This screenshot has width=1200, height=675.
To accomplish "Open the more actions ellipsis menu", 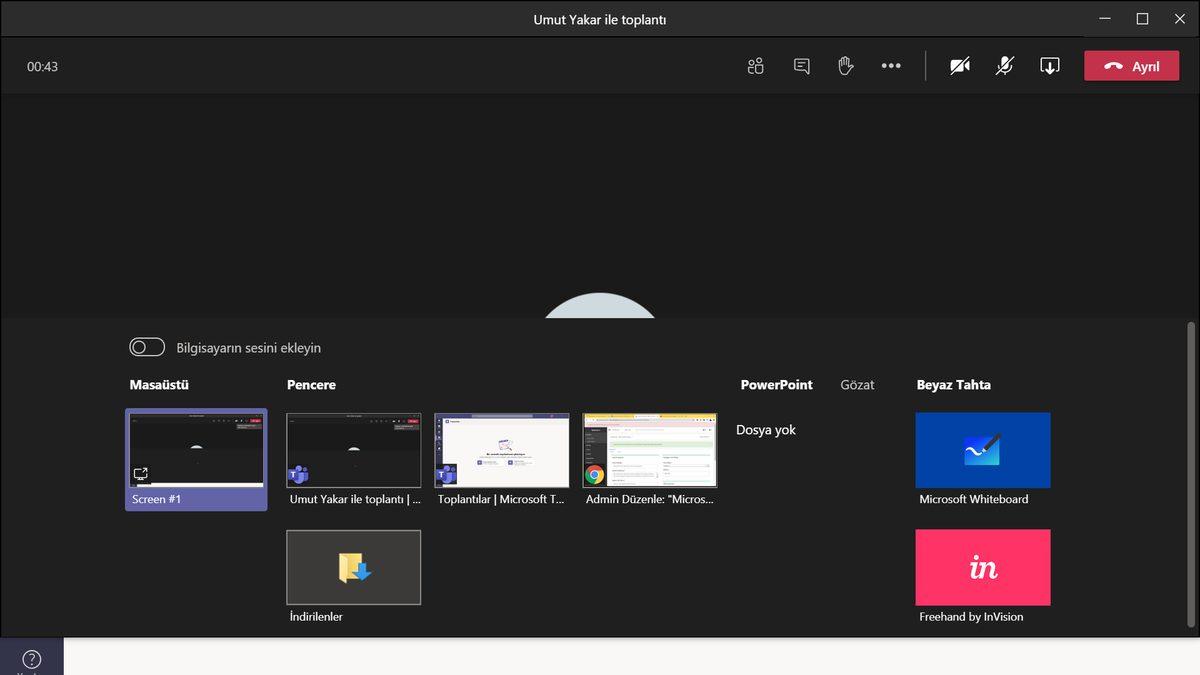I will (890, 65).
